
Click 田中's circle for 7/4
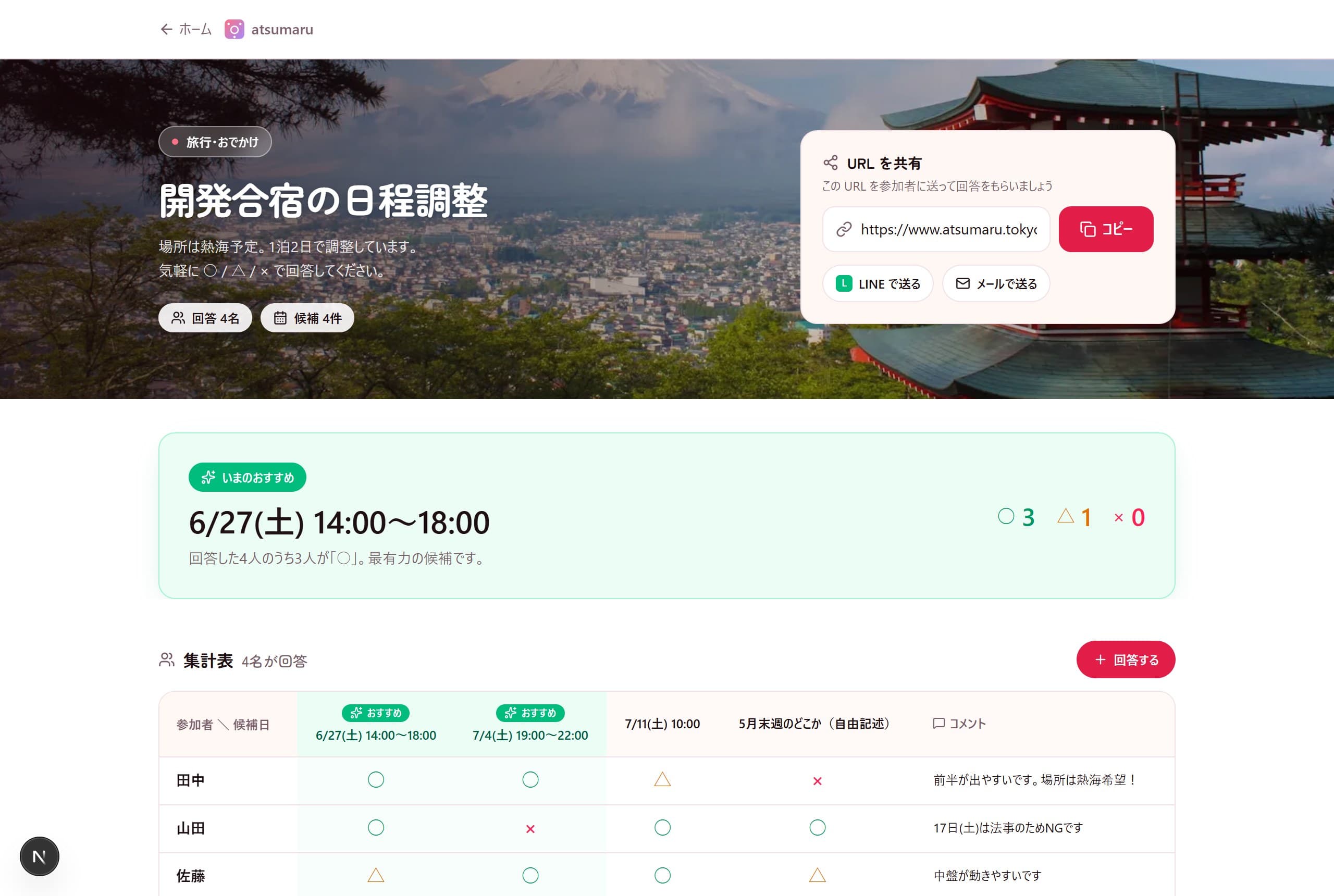[530, 780]
